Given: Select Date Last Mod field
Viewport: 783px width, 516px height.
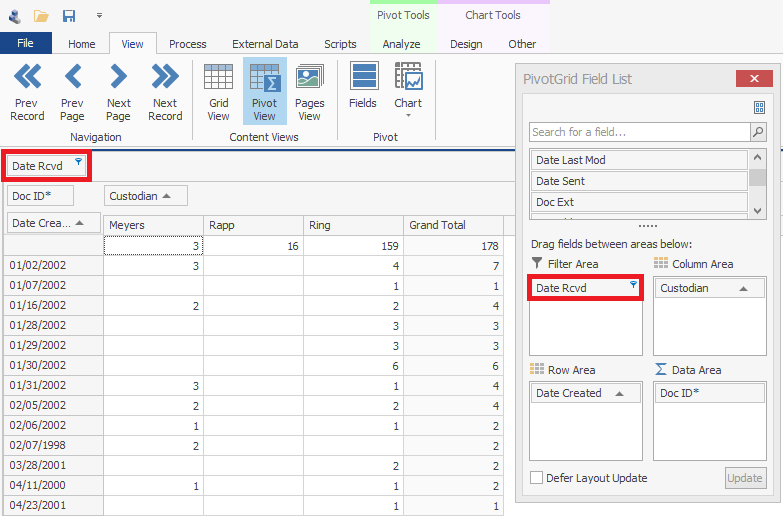Looking at the screenshot, I should click(639, 160).
